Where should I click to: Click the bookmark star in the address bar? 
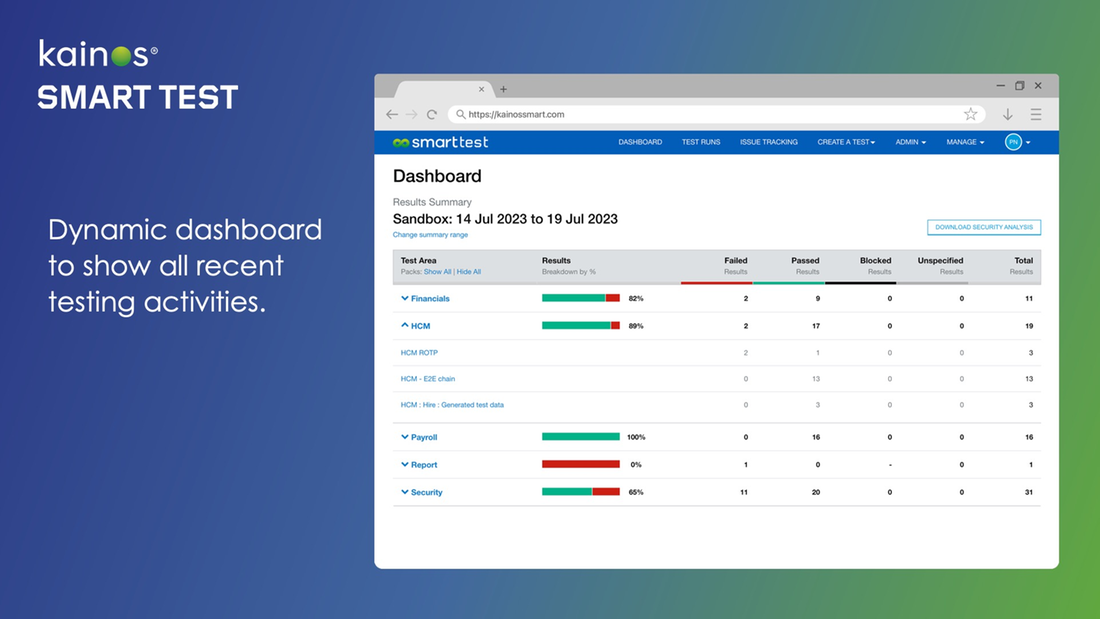coord(971,114)
